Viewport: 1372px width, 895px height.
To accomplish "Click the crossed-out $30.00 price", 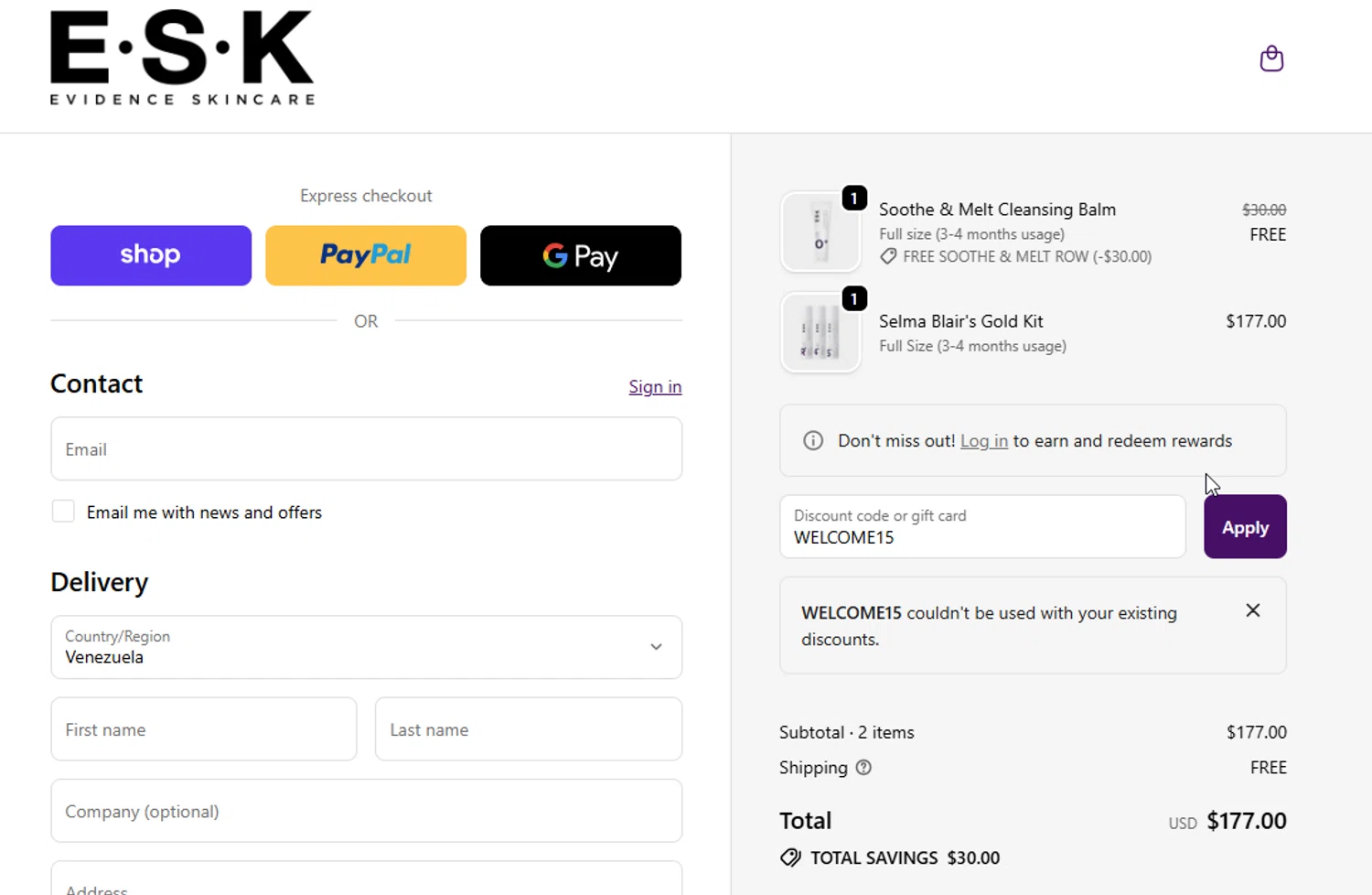I will point(1264,210).
